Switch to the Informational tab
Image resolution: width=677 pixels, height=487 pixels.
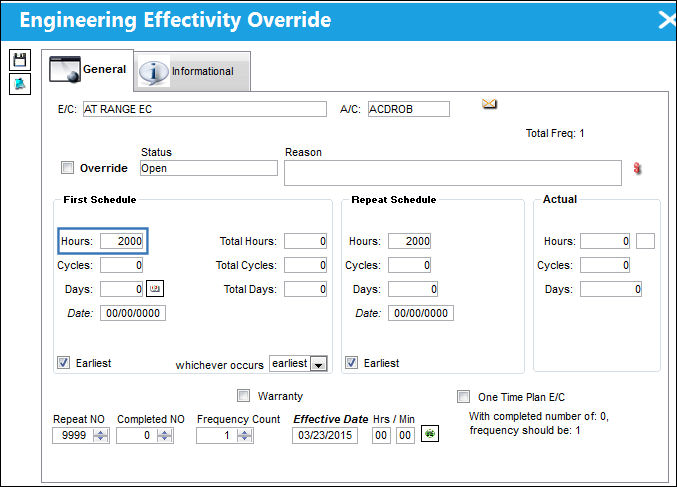click(x=192, y=72)
